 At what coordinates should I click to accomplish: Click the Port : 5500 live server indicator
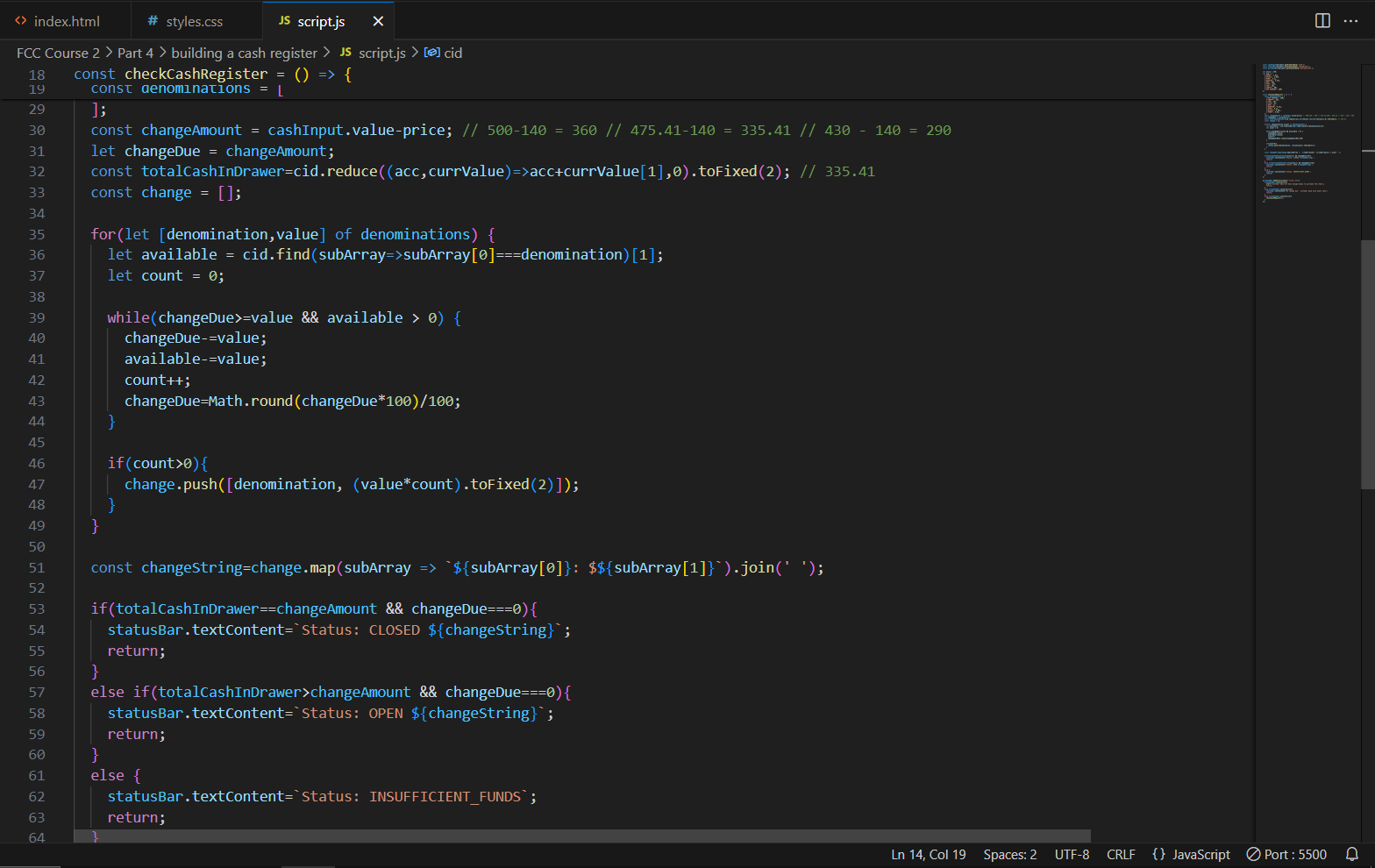(x=1286, y=854)
